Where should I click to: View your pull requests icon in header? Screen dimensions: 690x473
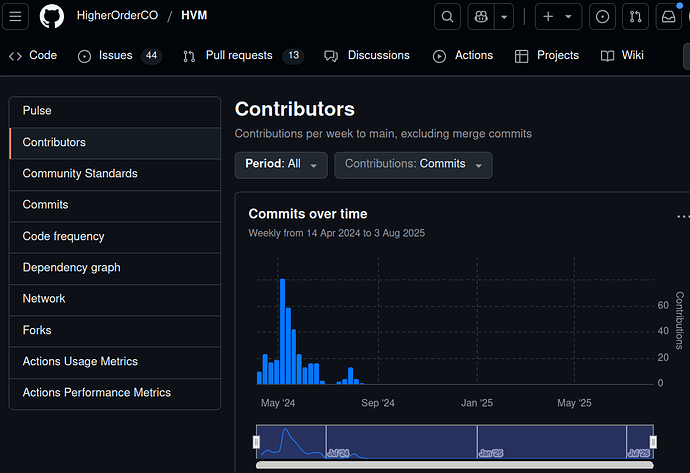(x=635, y=17)
